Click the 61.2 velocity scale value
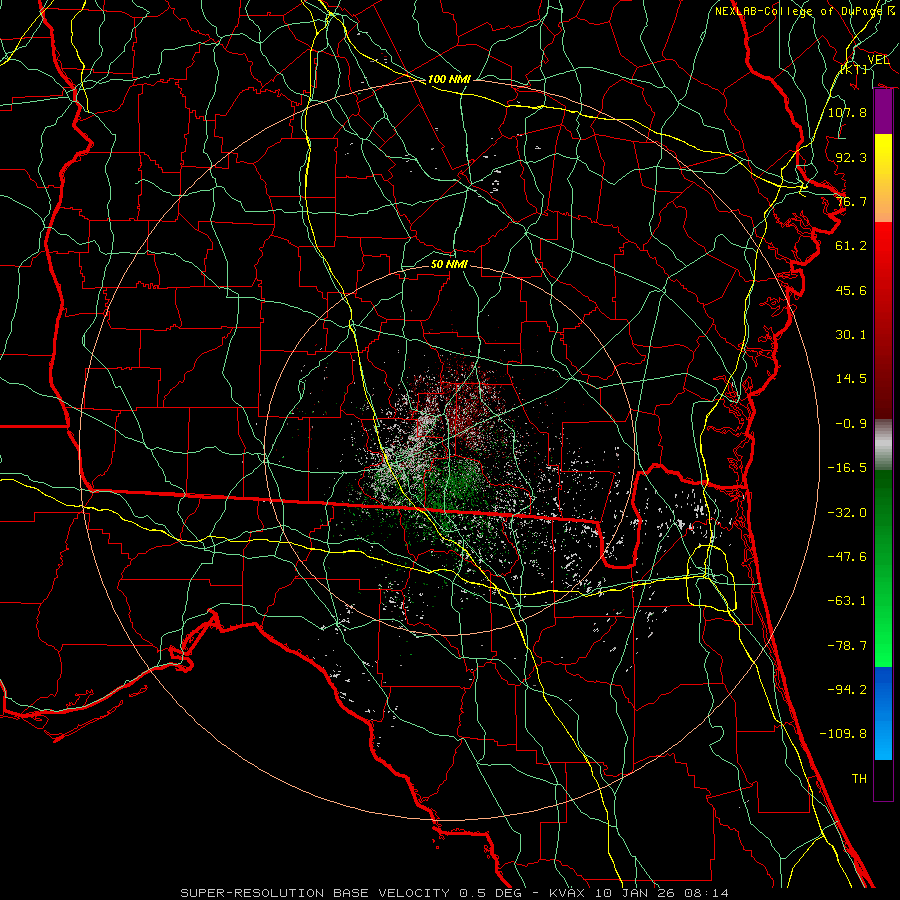Screen dimensions: 900x900 (x=851, y=246)
